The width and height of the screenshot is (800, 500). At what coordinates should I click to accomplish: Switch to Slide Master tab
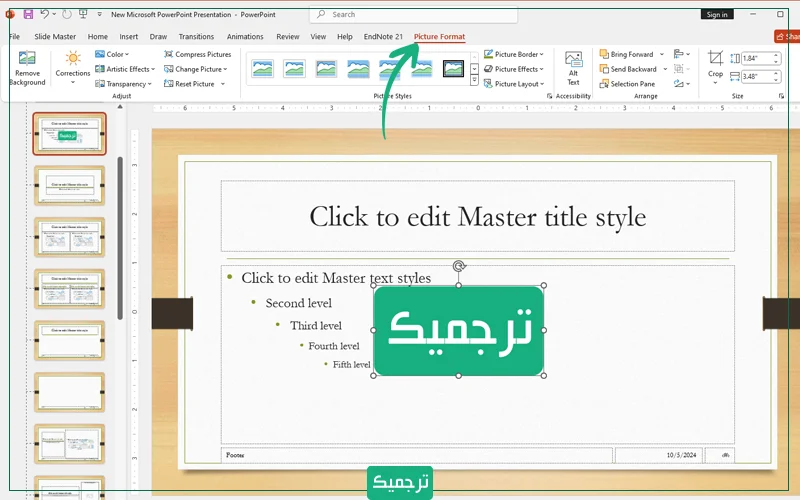coord(55,37)
